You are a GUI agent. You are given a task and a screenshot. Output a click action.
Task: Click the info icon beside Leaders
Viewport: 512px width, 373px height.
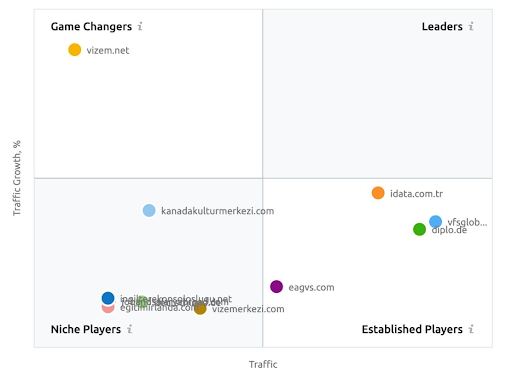pyautogui.click(x=471, y=26)
